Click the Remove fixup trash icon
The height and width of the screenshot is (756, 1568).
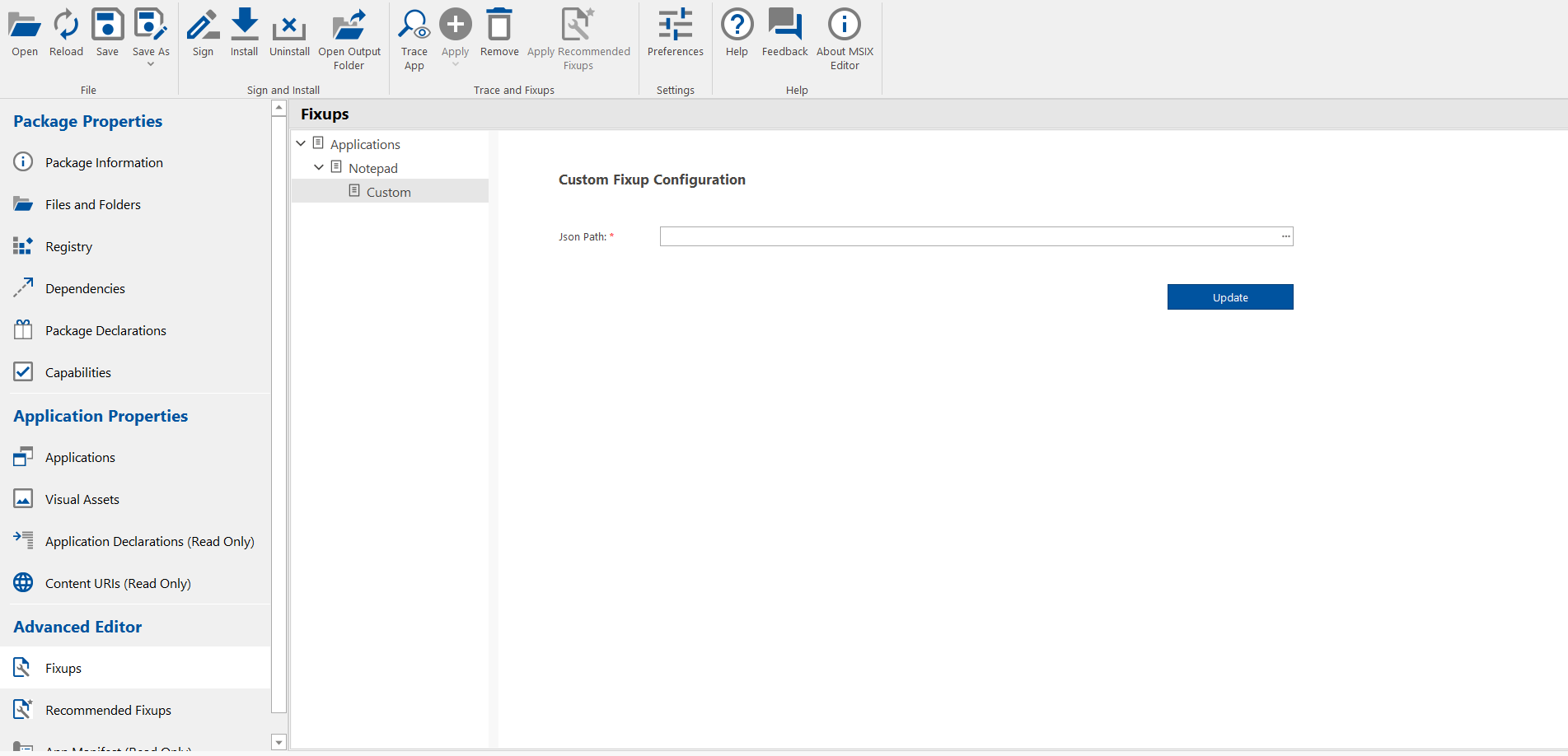click(x=499, y=26)
